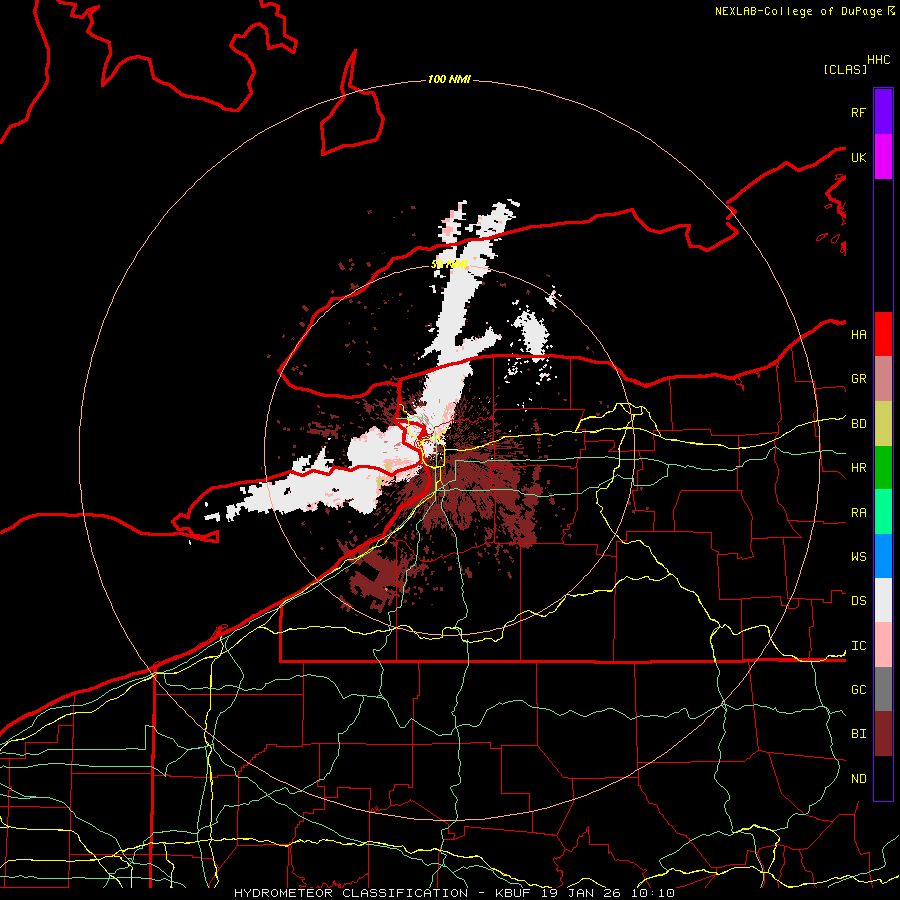Click the ND legend label
This screenshot has height=900, width=900.
coord(858,779)
